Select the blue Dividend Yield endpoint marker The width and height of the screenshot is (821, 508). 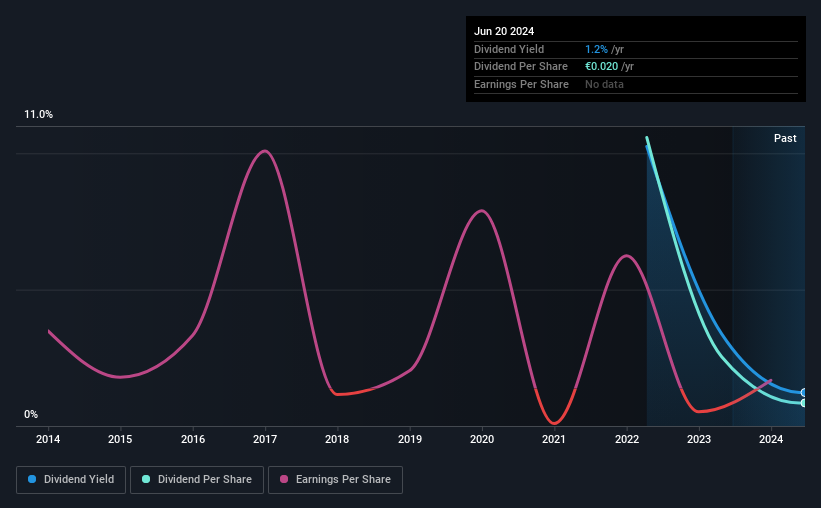pyautogui.click(x=803, y=392)
